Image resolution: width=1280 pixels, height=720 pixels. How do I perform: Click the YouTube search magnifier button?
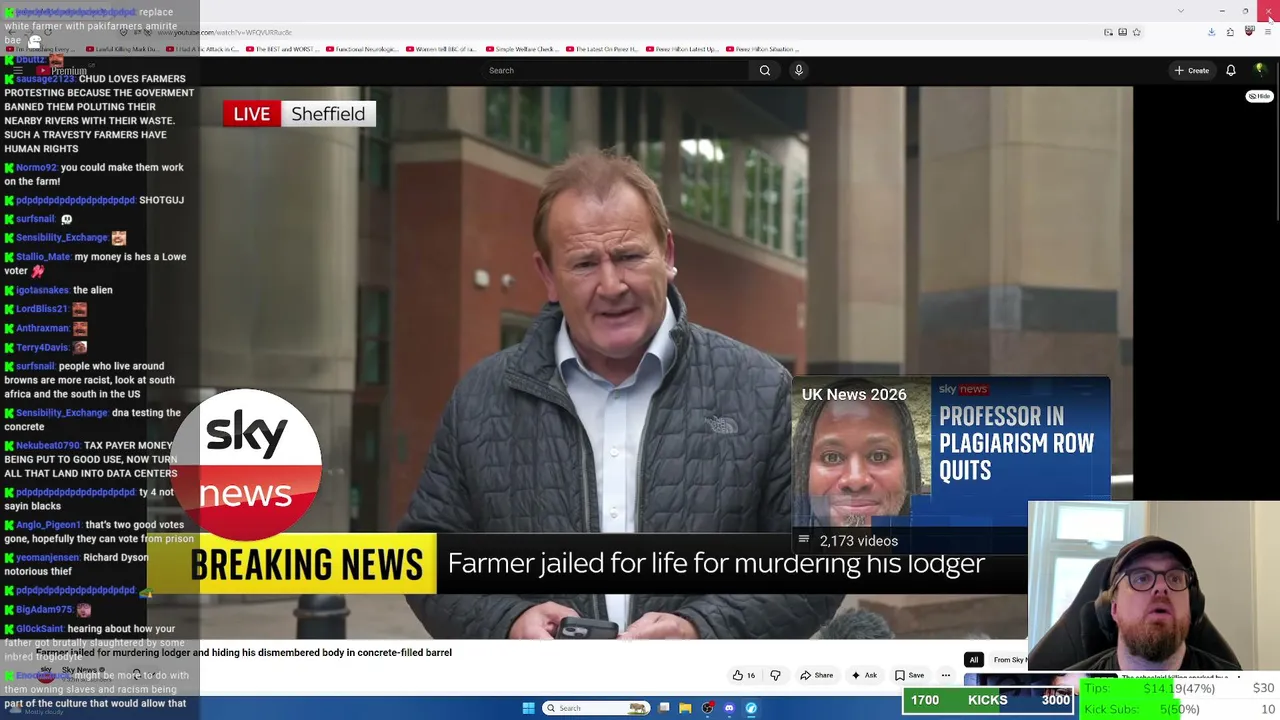[765, 70]
